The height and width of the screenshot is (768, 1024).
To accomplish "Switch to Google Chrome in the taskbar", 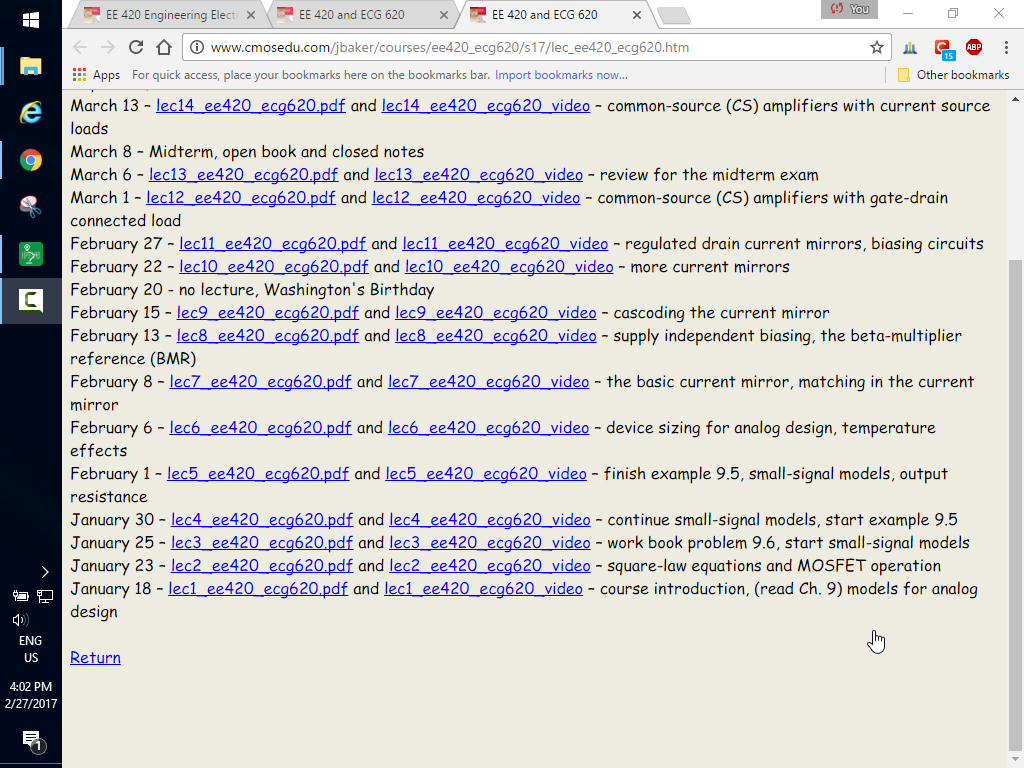I will 31,160.
